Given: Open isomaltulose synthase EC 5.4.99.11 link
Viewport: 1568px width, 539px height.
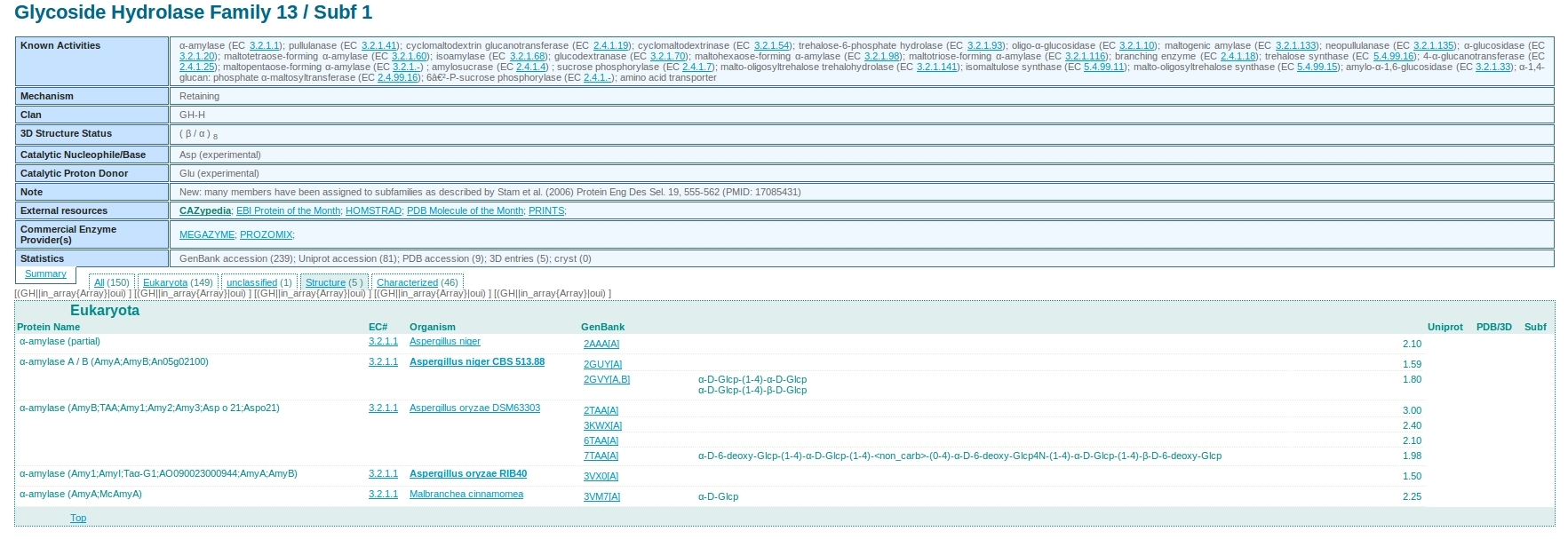Looking at the screenshot, I should tap(1103, 67).
